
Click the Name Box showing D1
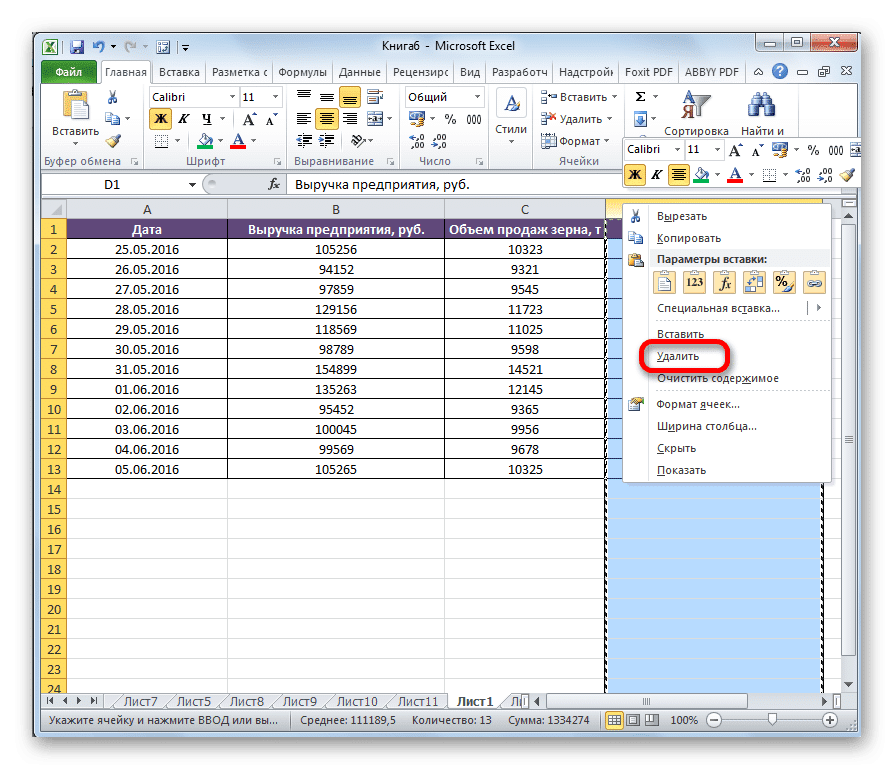tap(113, 185)
